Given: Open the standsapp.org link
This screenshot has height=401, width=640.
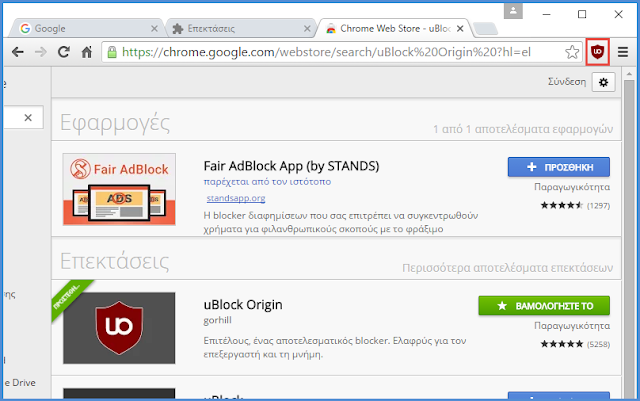Looking at the screenshot, I should point(236,198).
